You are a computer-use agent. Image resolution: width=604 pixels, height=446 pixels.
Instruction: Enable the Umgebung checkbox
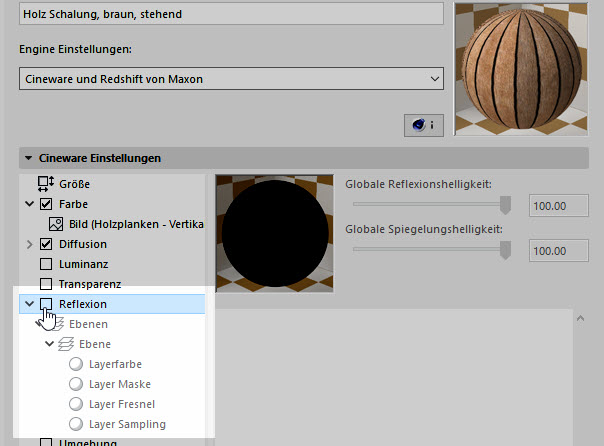click(46, 442)
